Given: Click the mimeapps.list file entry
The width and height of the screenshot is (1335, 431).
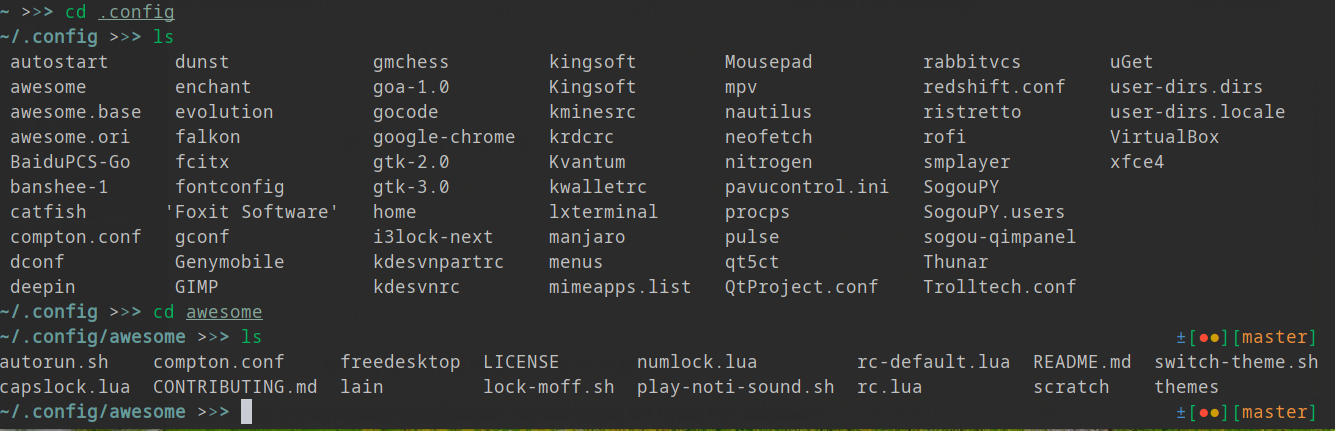Looking at the screenshot, I should [x=620, y=287].
